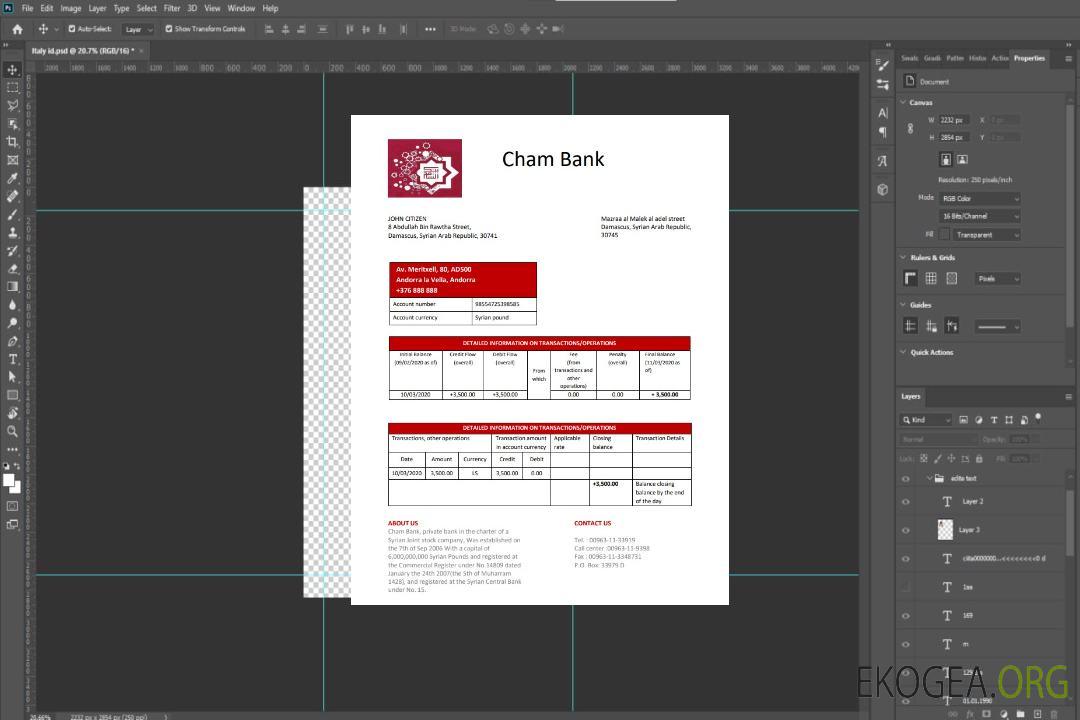Open the 3D panel cube icon
The width and height of the screenshot is (1080, 720).
point(883,189)
